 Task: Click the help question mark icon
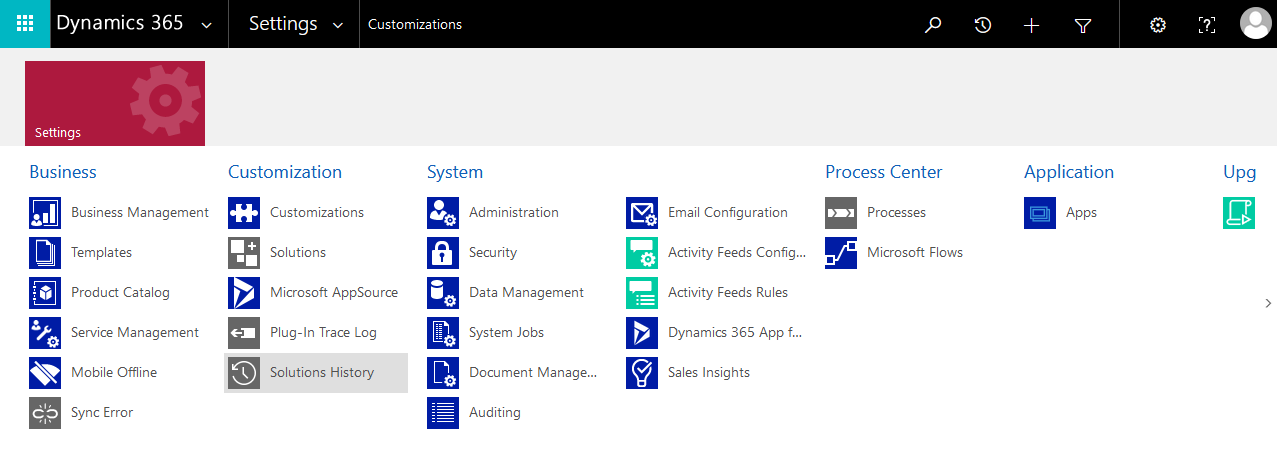click(x=1207, y=25)
